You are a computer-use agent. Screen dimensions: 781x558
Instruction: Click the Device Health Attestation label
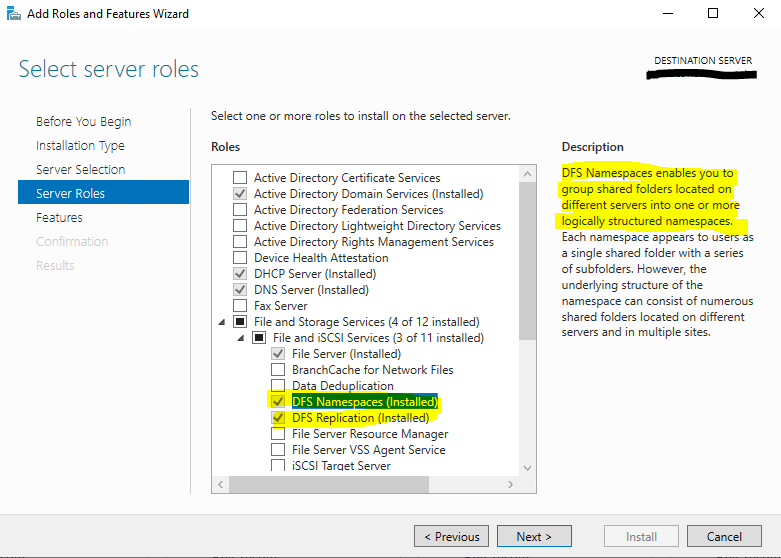[321, 258]
